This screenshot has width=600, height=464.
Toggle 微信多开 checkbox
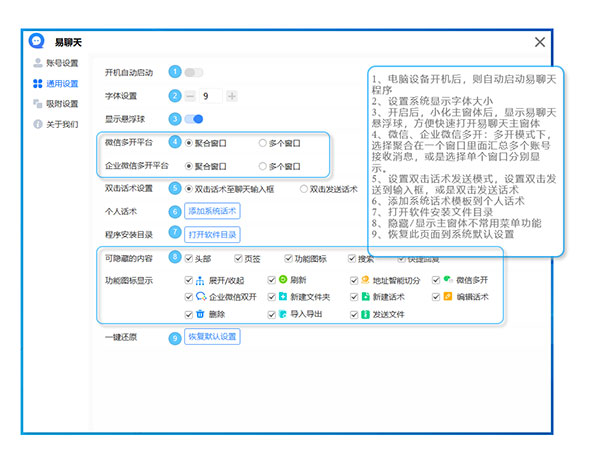[x=436, y=280]
